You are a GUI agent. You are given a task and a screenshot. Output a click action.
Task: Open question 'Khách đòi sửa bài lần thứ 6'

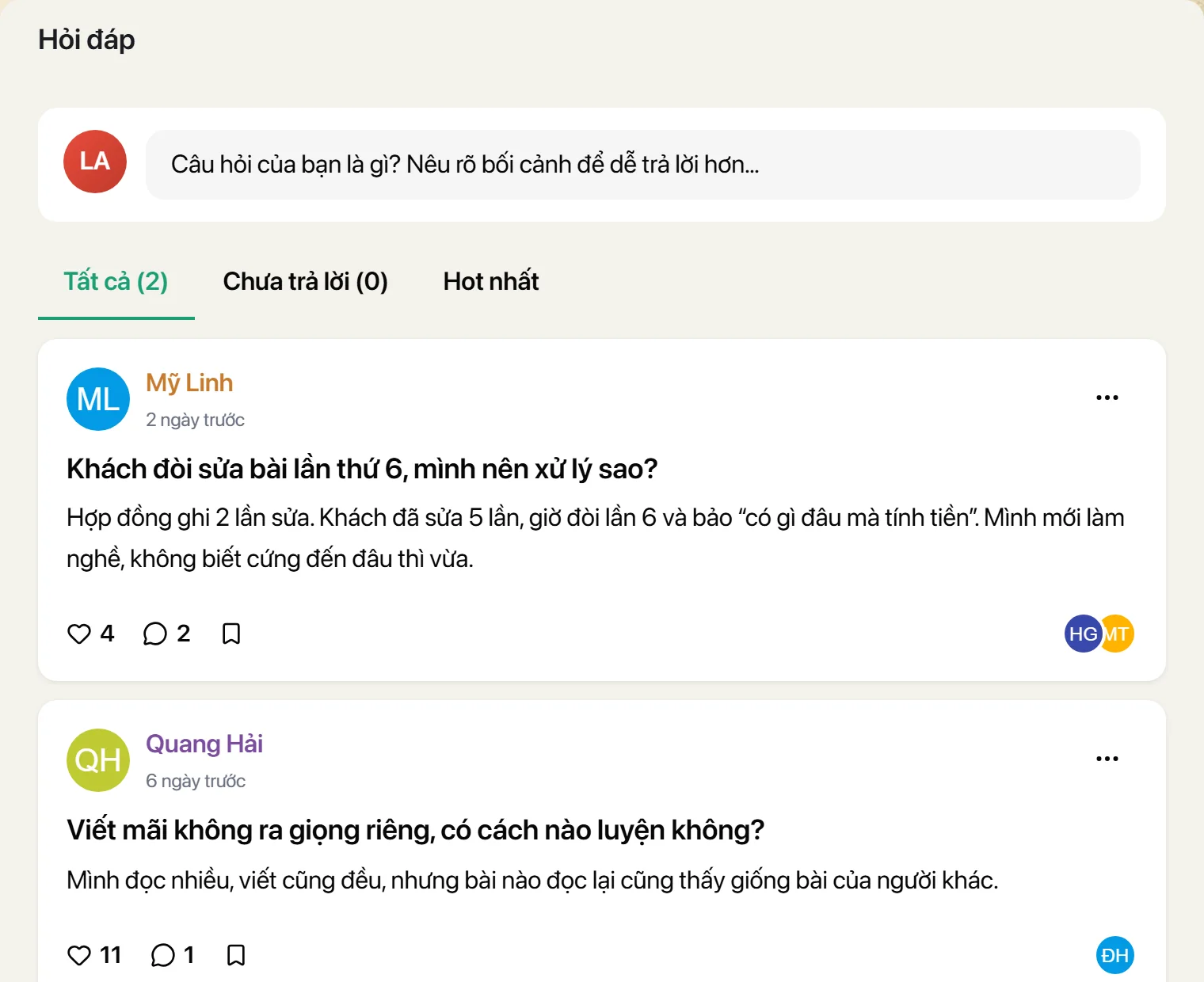(x=362, y=469)
